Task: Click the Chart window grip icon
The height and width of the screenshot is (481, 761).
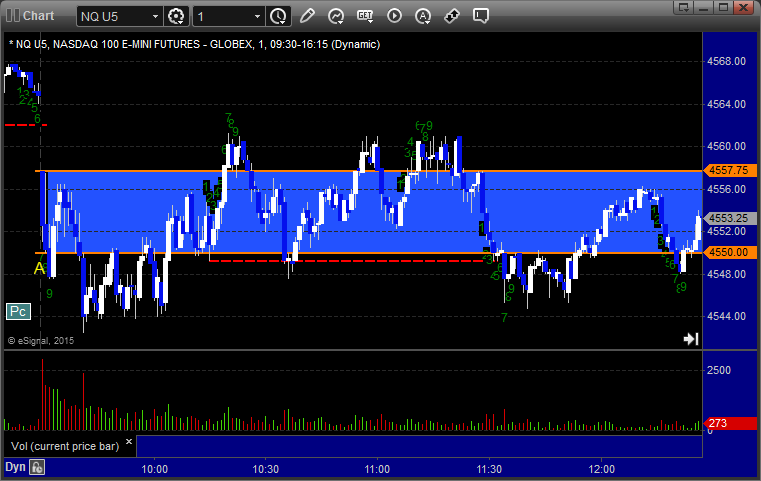Action: (13, 16)
